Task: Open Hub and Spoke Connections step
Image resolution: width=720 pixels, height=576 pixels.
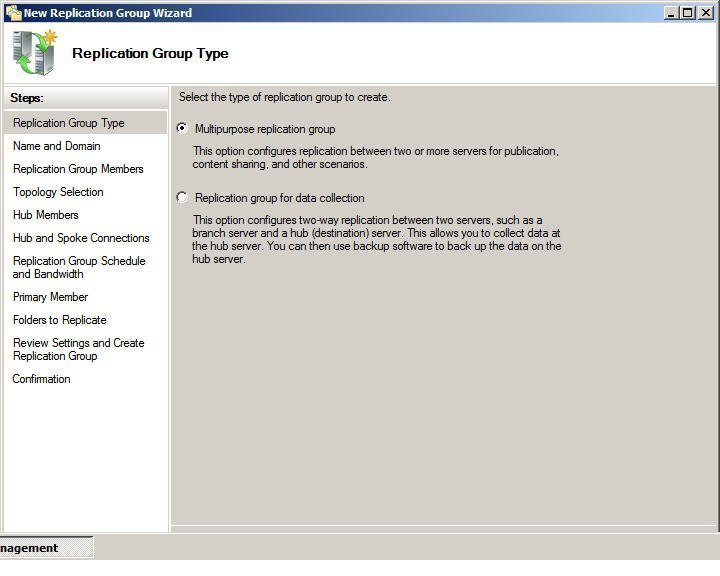Action: coord(81,237)
